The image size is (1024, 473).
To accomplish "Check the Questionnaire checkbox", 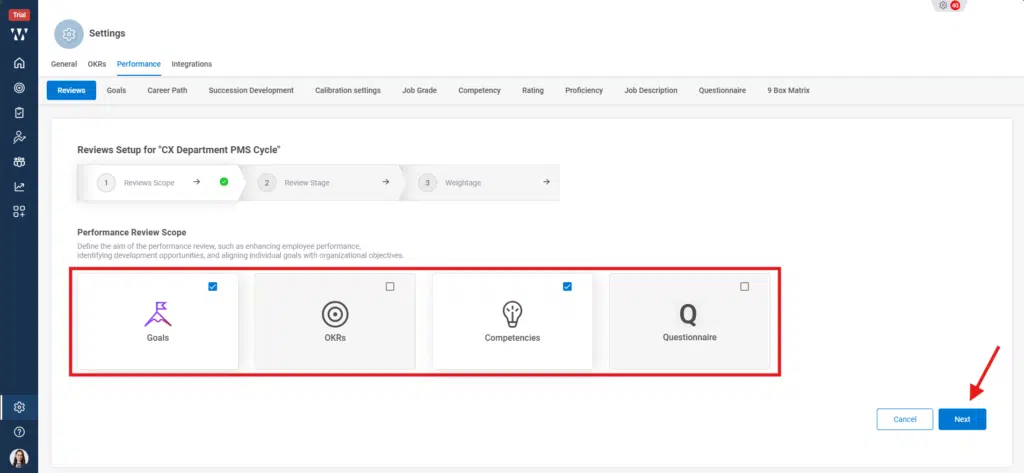I will (x=744, y=286).
